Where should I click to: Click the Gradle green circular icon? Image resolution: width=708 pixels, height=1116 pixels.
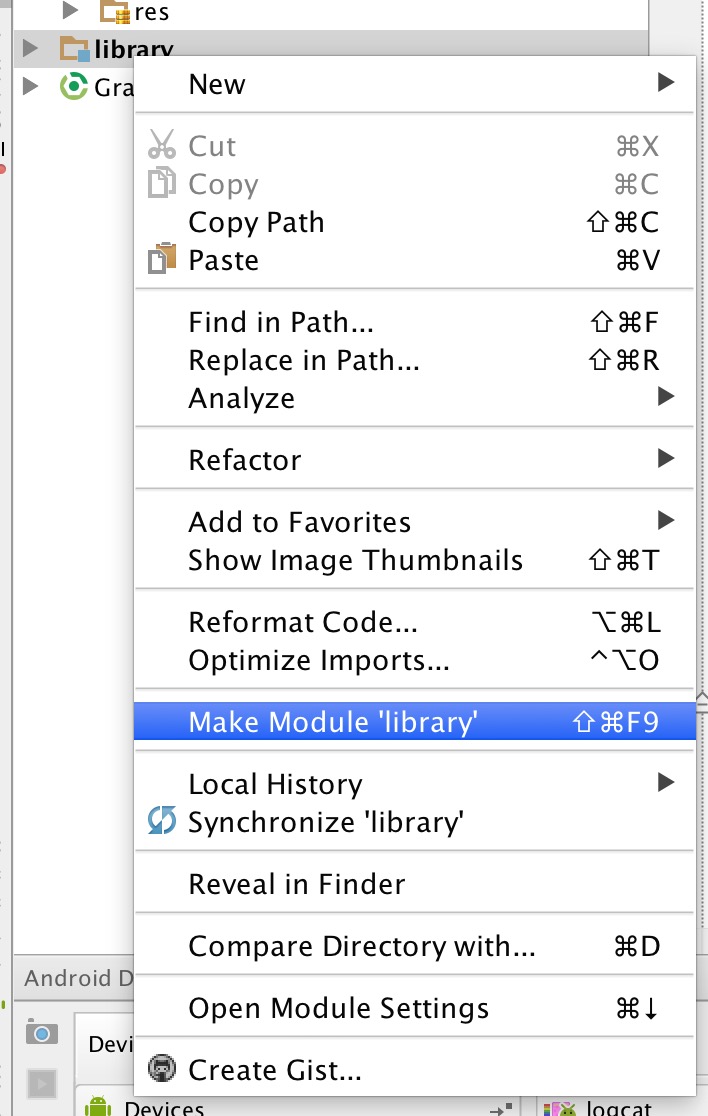click(73, 87)
